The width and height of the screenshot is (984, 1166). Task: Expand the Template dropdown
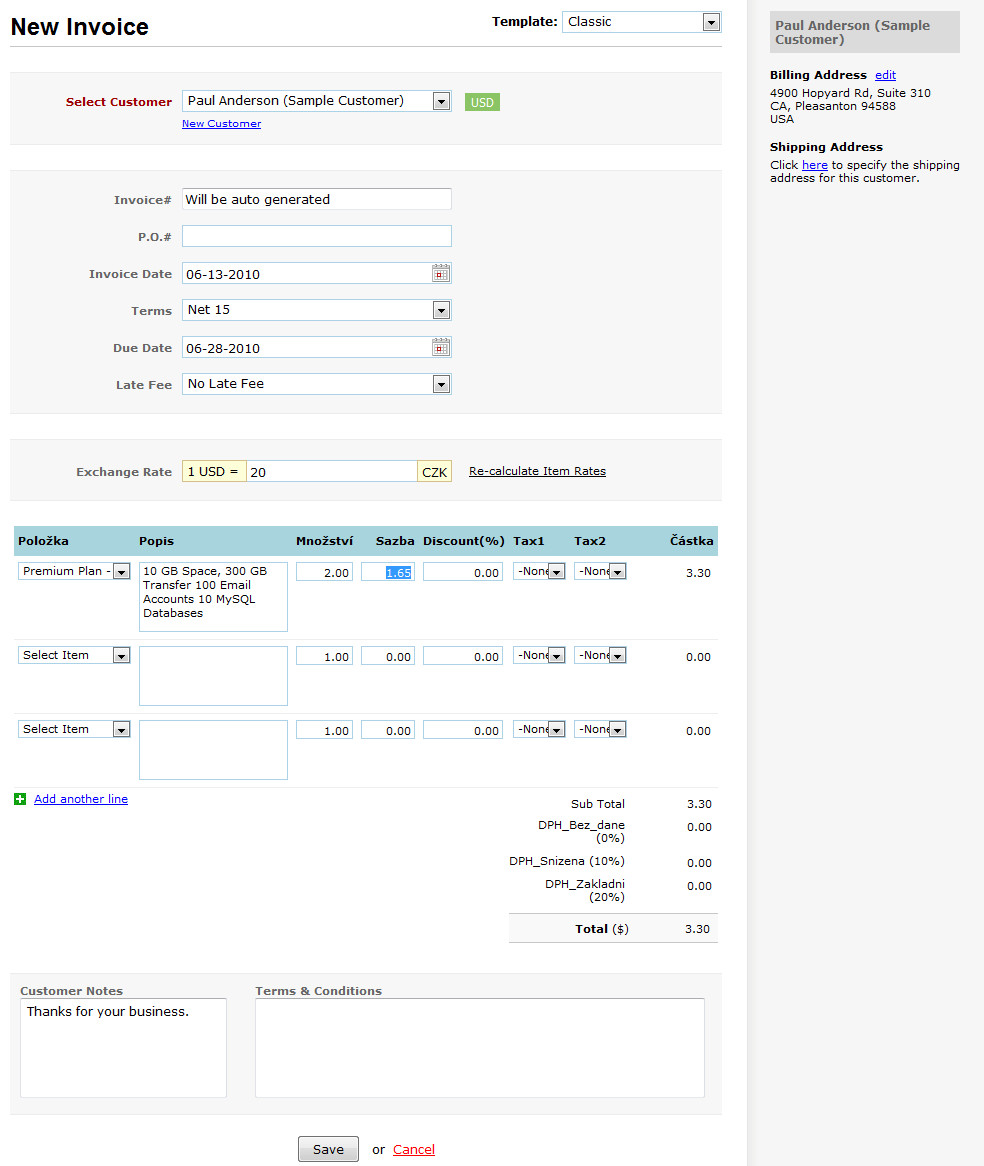(x=710, y=22)
